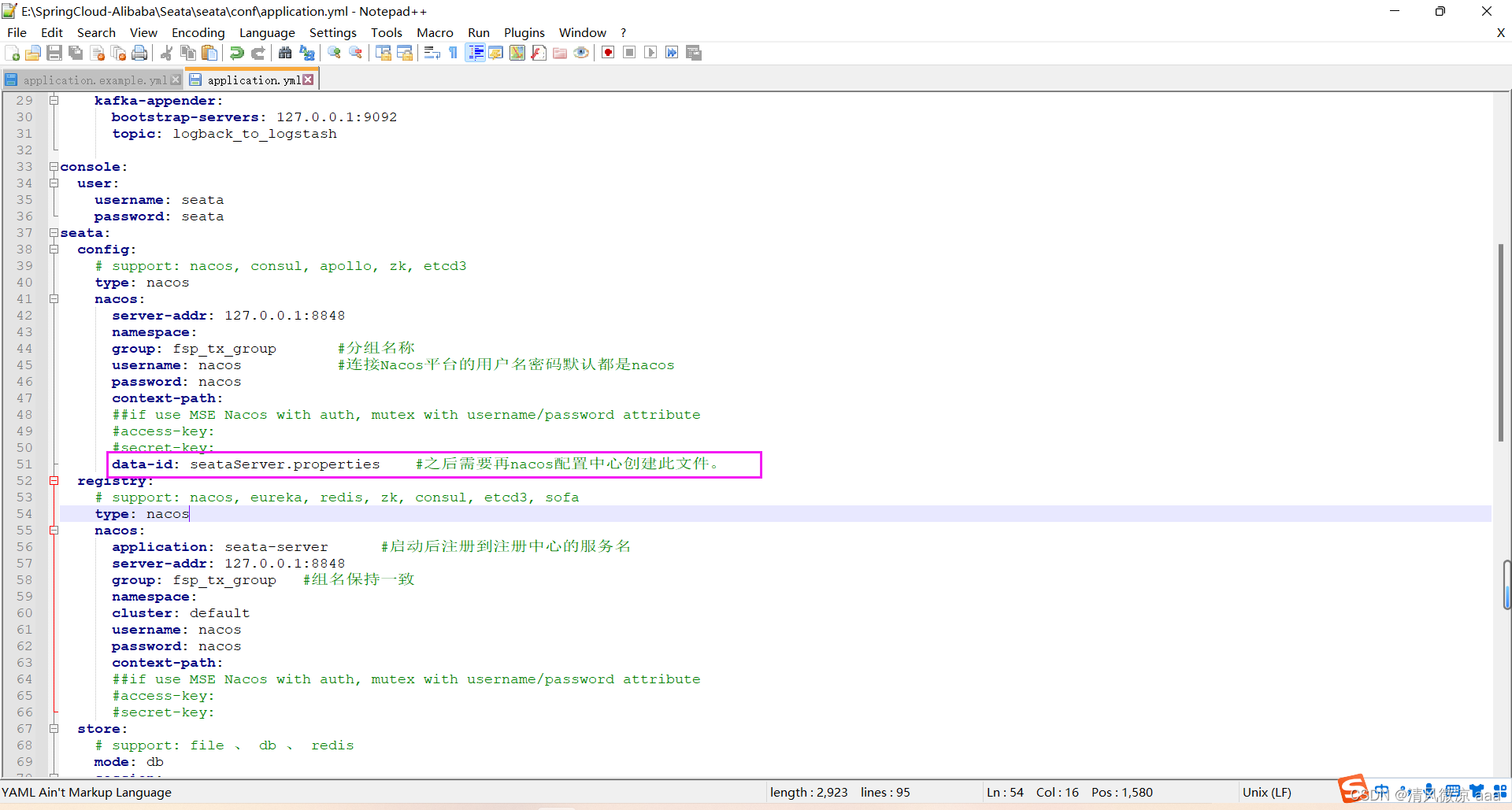Collapse the kafka-appender fold at line 29
This screenshot has width=1512, height=810.
click(x=54, y=100)
